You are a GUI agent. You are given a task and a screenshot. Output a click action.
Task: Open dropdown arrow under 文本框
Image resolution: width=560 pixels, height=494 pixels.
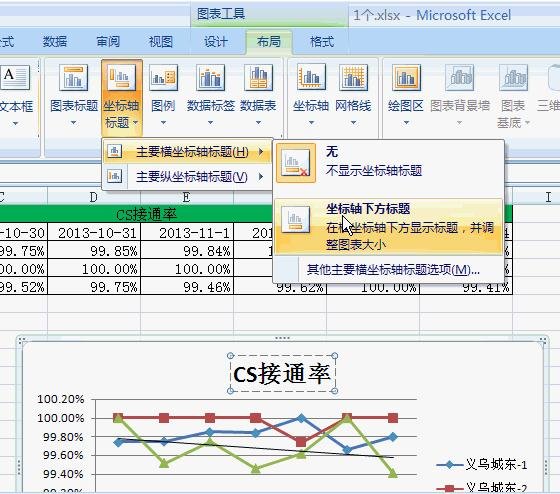pos(15,124)
